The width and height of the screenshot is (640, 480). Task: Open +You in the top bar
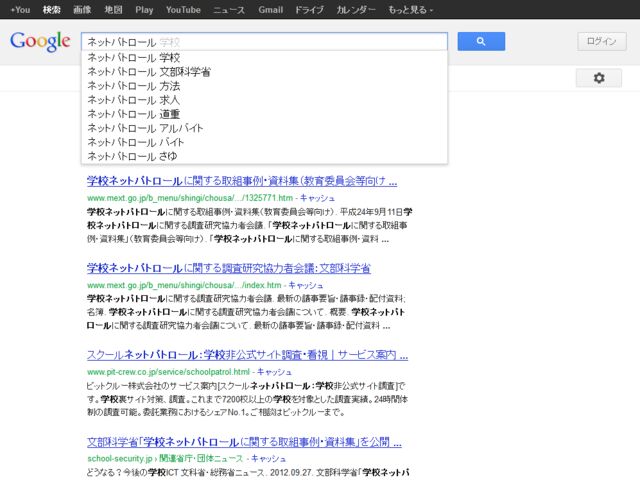[x=20, y=10]
